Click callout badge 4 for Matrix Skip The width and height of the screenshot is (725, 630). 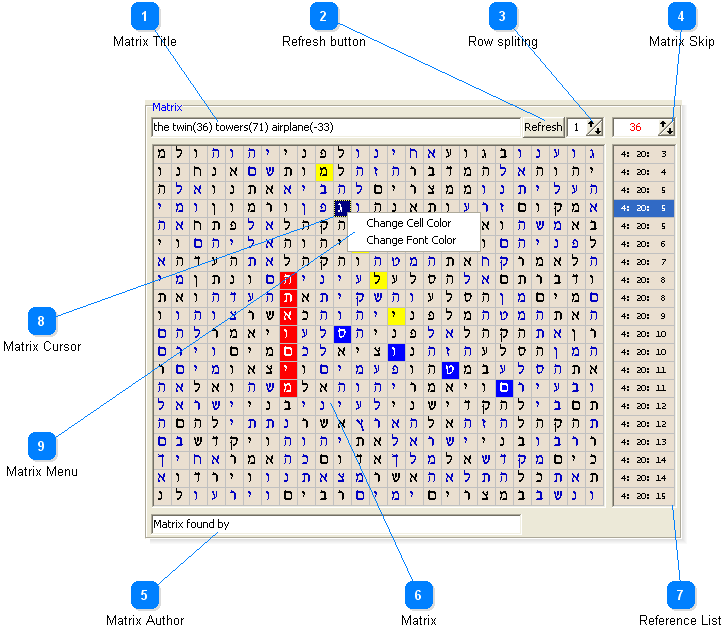pos(681,16)
